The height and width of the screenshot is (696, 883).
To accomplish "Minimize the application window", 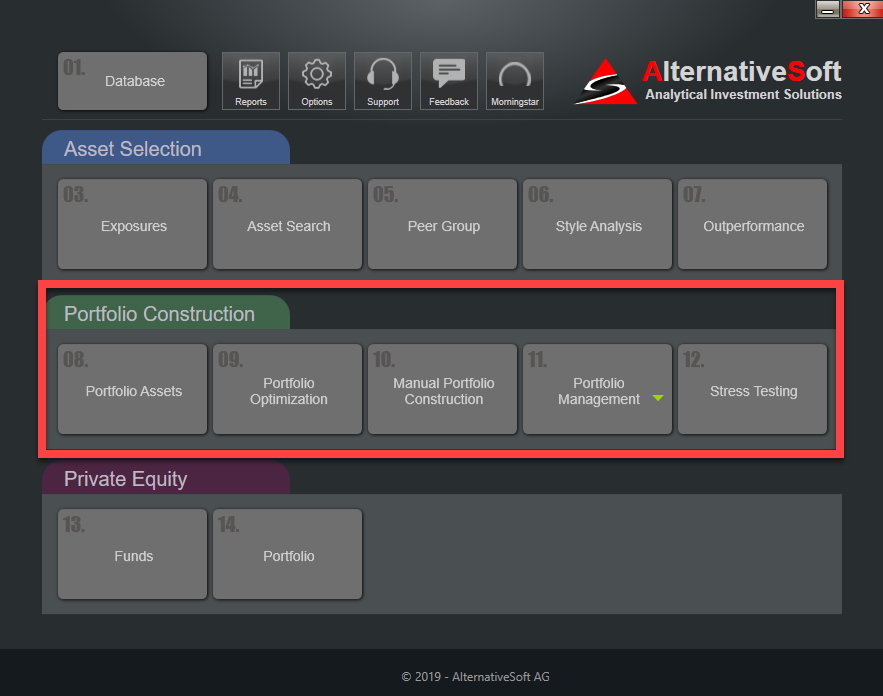I will 827,9.
